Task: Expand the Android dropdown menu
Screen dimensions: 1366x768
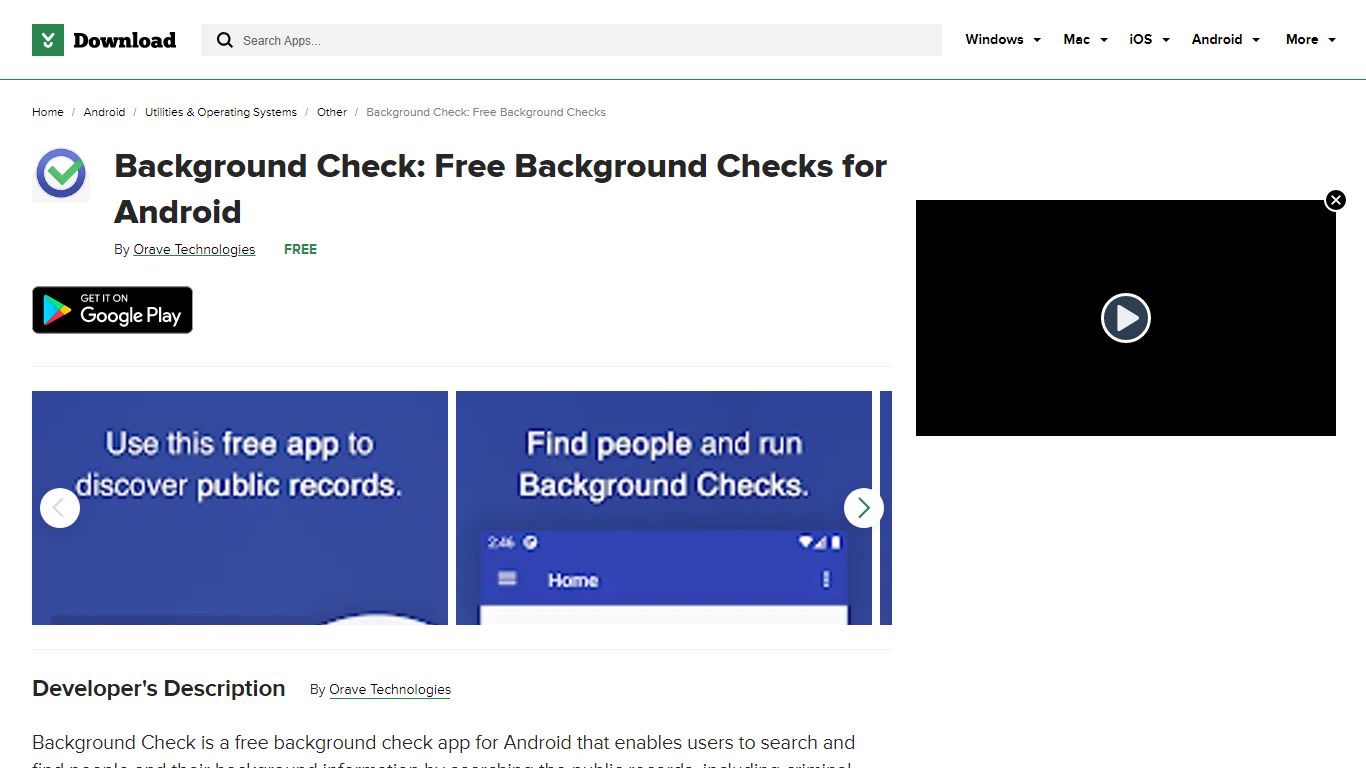Action: (1226, 40)
